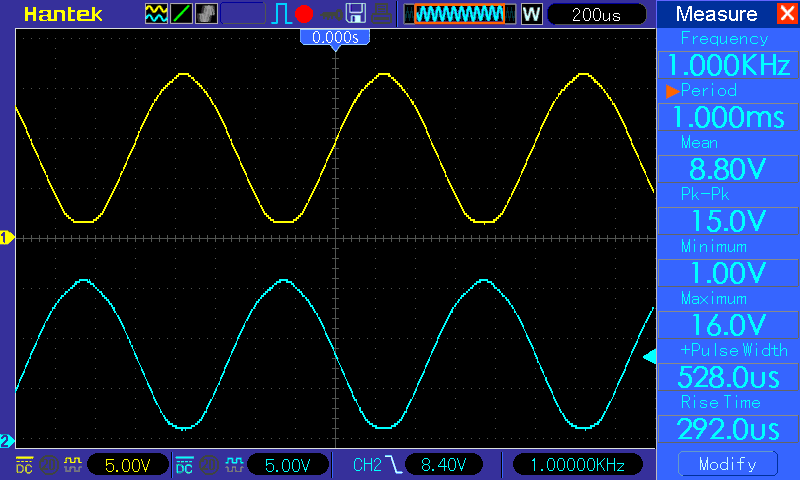Screen dimensions: 800x480
Task: Click the 200us timebase readout
Action: pyautogui.click(x=596, y=14)
